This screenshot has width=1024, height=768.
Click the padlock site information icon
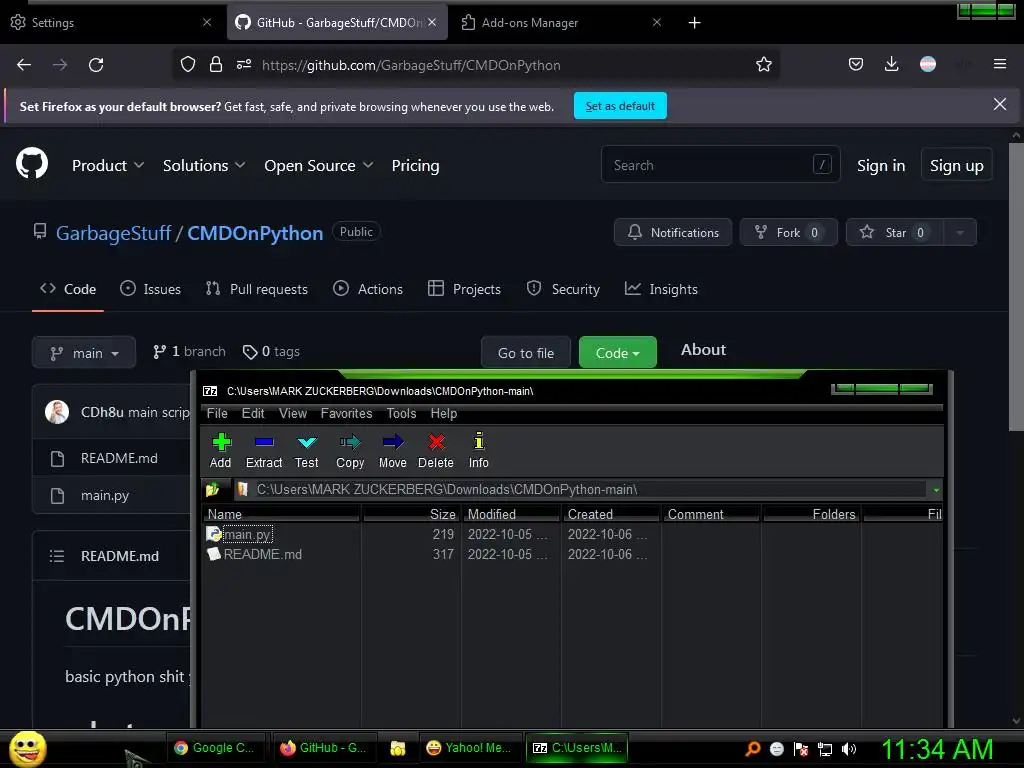click(x=216, y=65)
